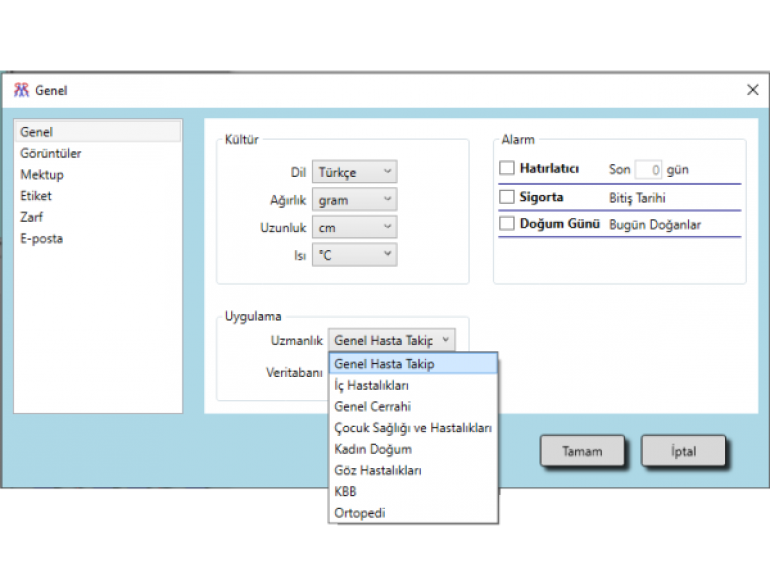Choose Ortopedi from the specialty list
This screenshot has width=770, height=577.
[413, 513]
